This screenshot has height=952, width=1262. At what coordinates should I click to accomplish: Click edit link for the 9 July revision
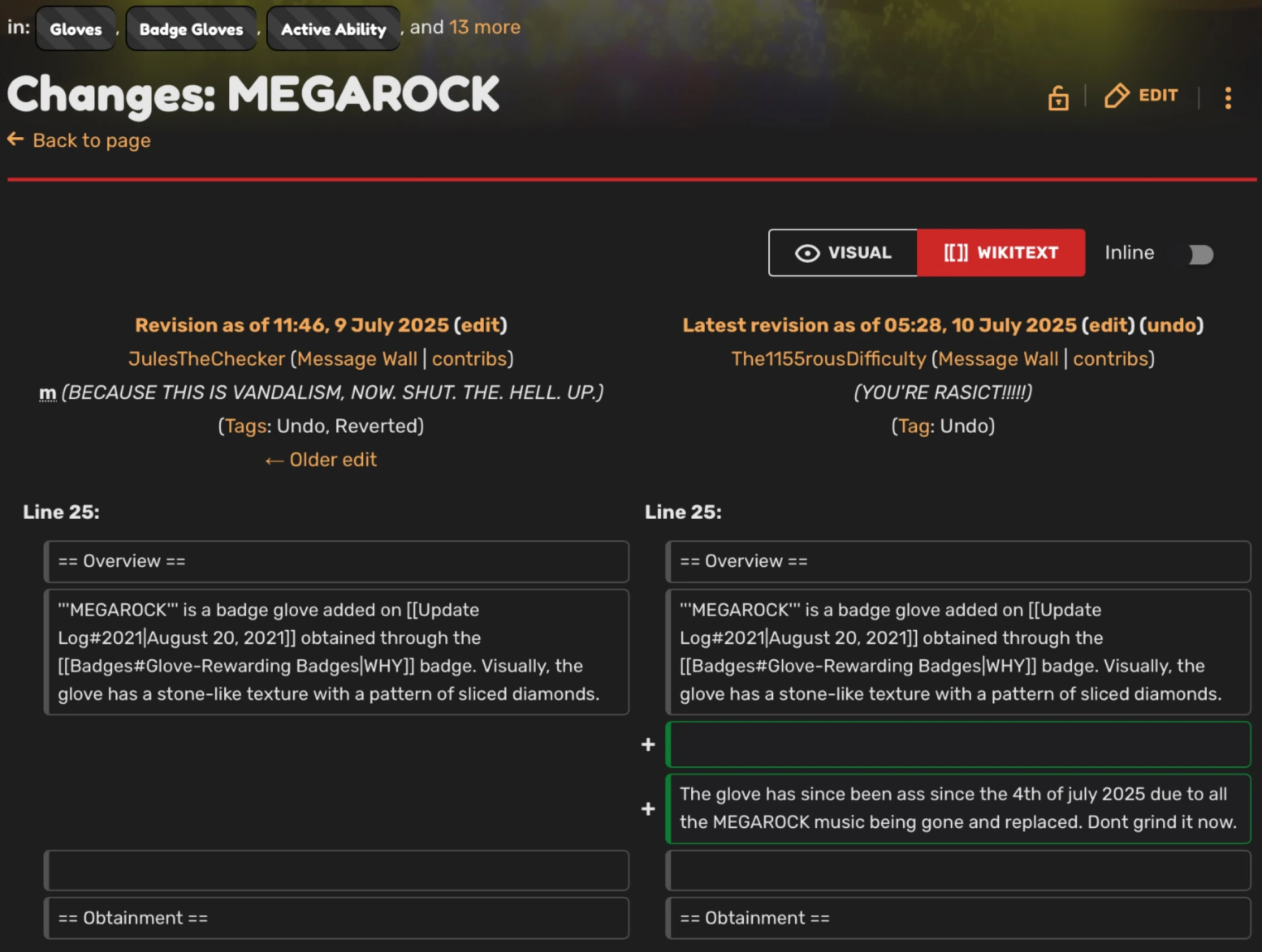coord(480,325)
